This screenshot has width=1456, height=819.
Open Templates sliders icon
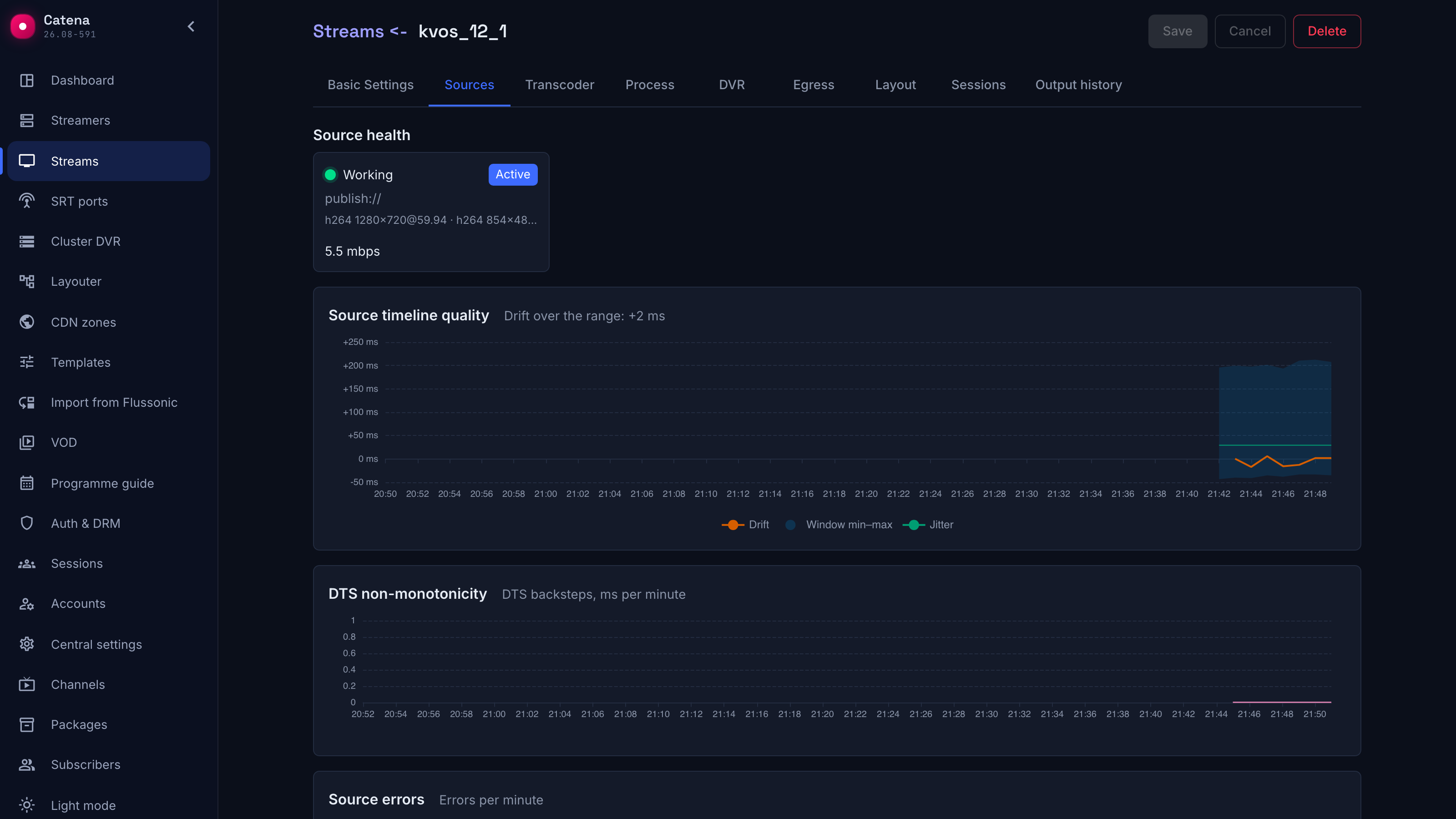(x=26, y=362)
